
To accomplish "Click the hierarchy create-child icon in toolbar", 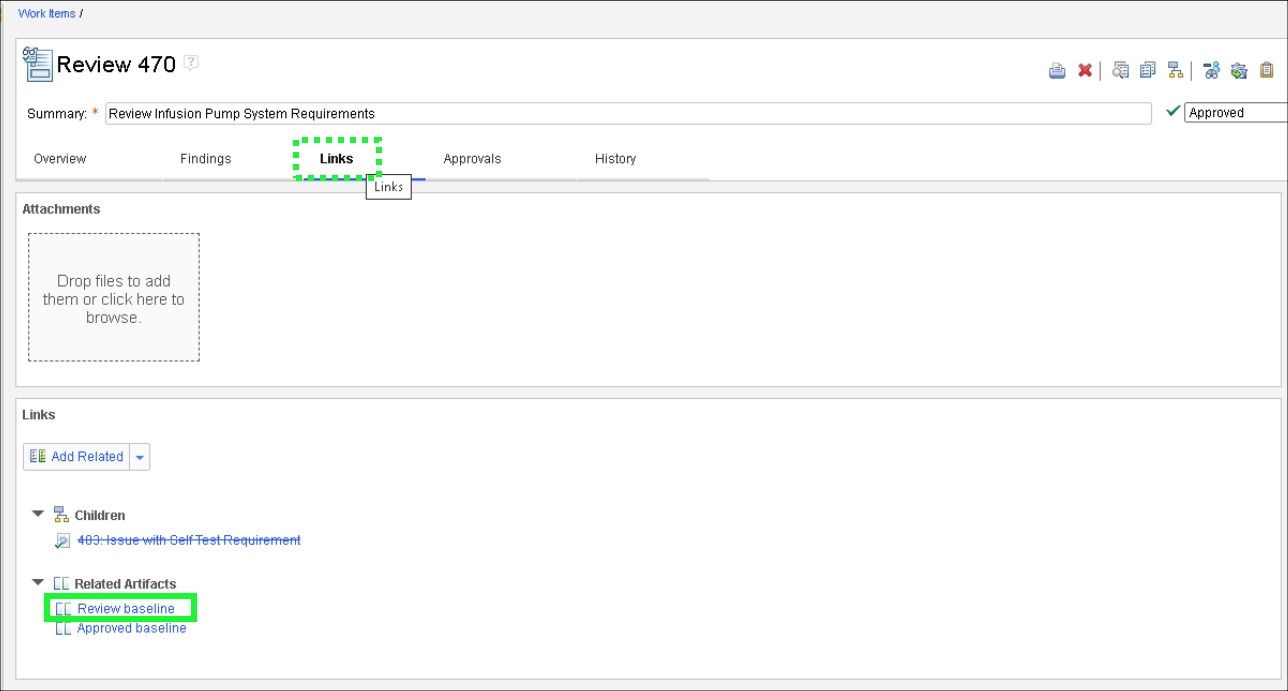I will (1176, 71).
